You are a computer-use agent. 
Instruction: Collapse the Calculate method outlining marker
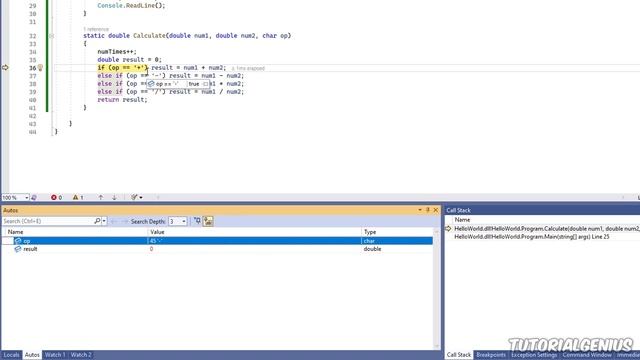point(51,36)
